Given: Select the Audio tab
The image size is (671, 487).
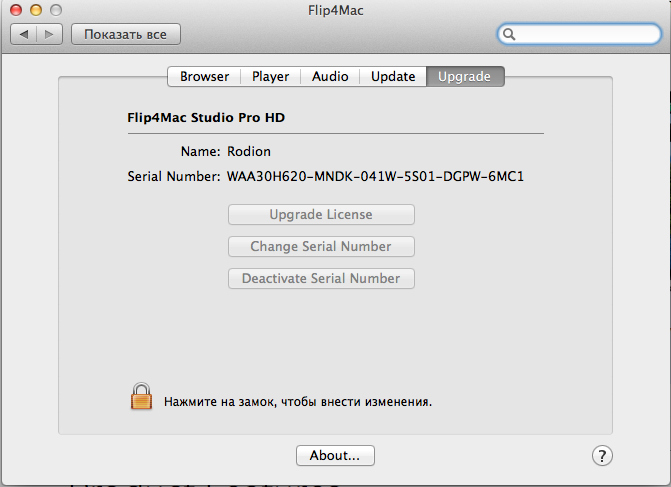Looking at the screenshot, I should 330,76.
